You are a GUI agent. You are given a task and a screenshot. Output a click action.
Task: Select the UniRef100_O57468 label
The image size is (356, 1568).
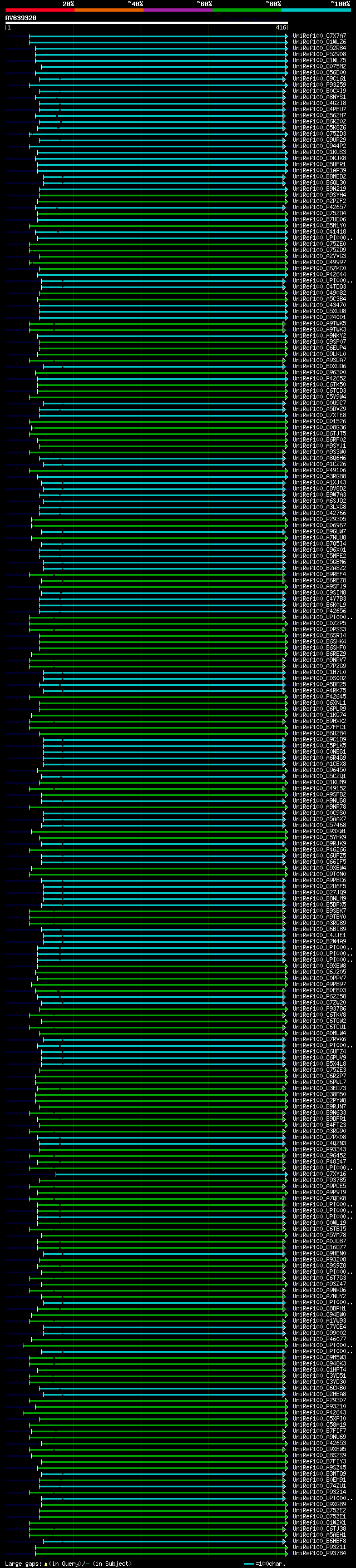[x=319, y=825]
